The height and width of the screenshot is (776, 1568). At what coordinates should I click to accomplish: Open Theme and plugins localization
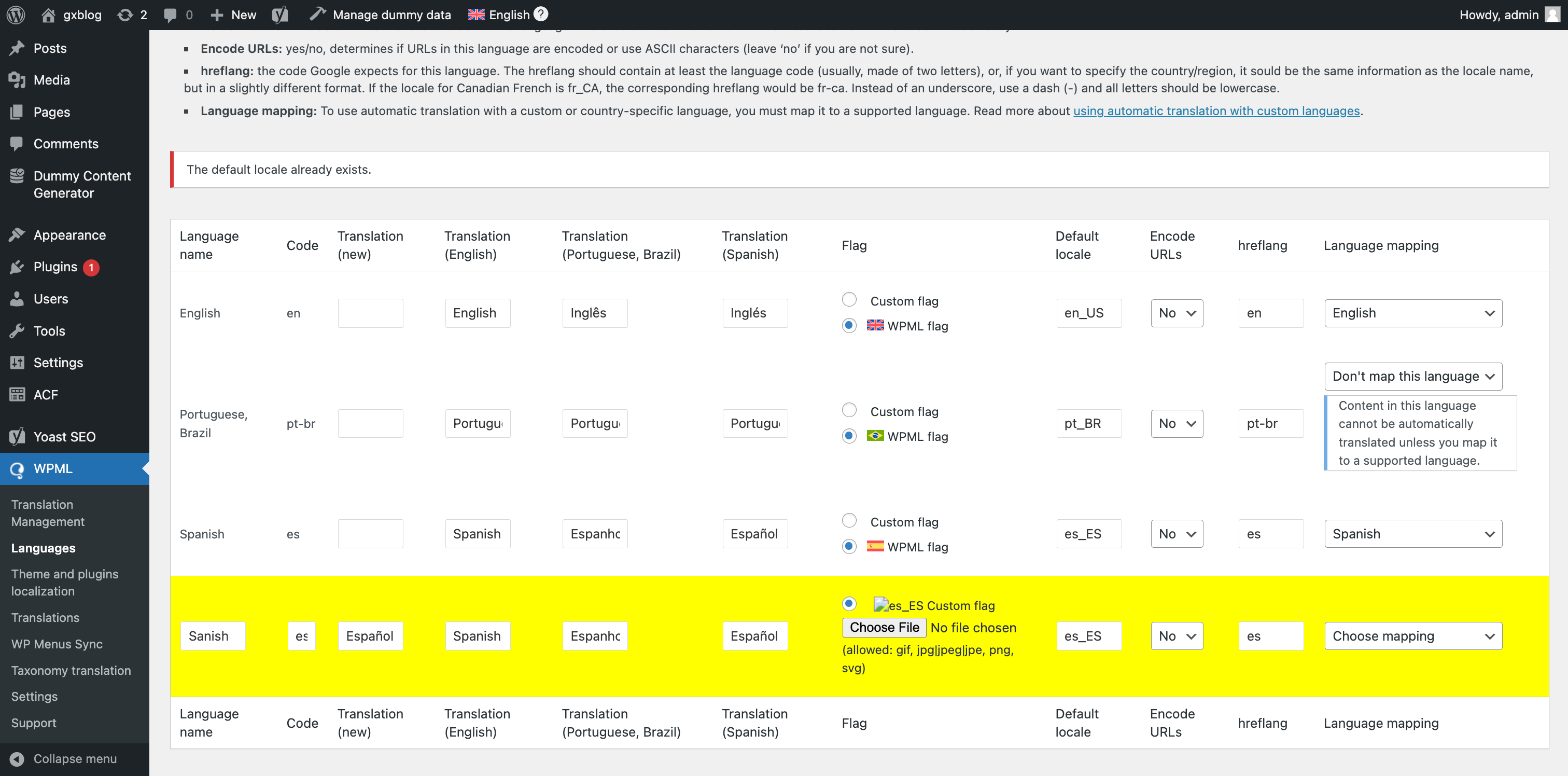tap(64, 583)
